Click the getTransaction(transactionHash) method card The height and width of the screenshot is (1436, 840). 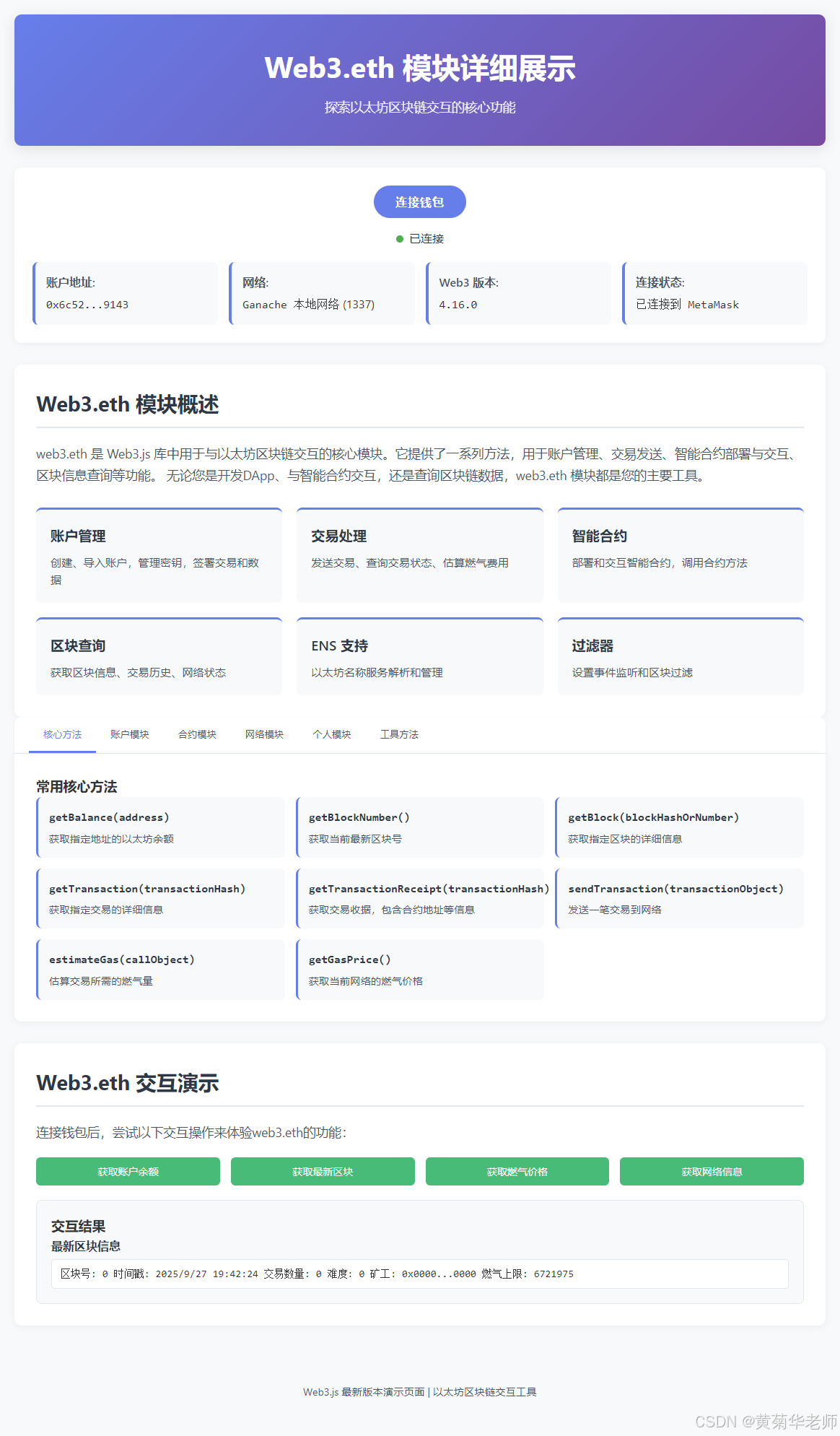tap(160, 899)
